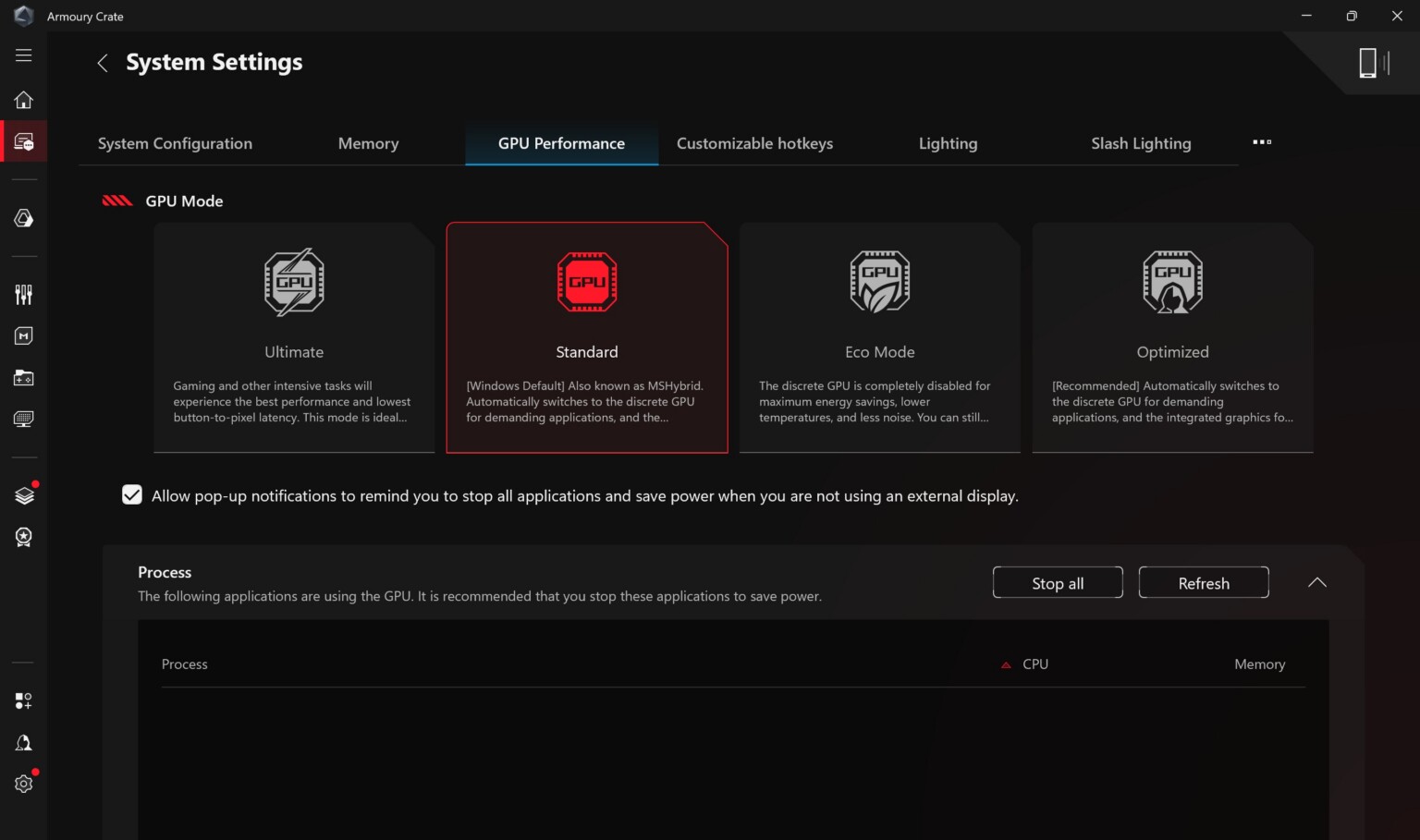Show more tabs with the ellipsis
The image size is (1420, 840).
pyautogui.click(x=1262, y=142)
